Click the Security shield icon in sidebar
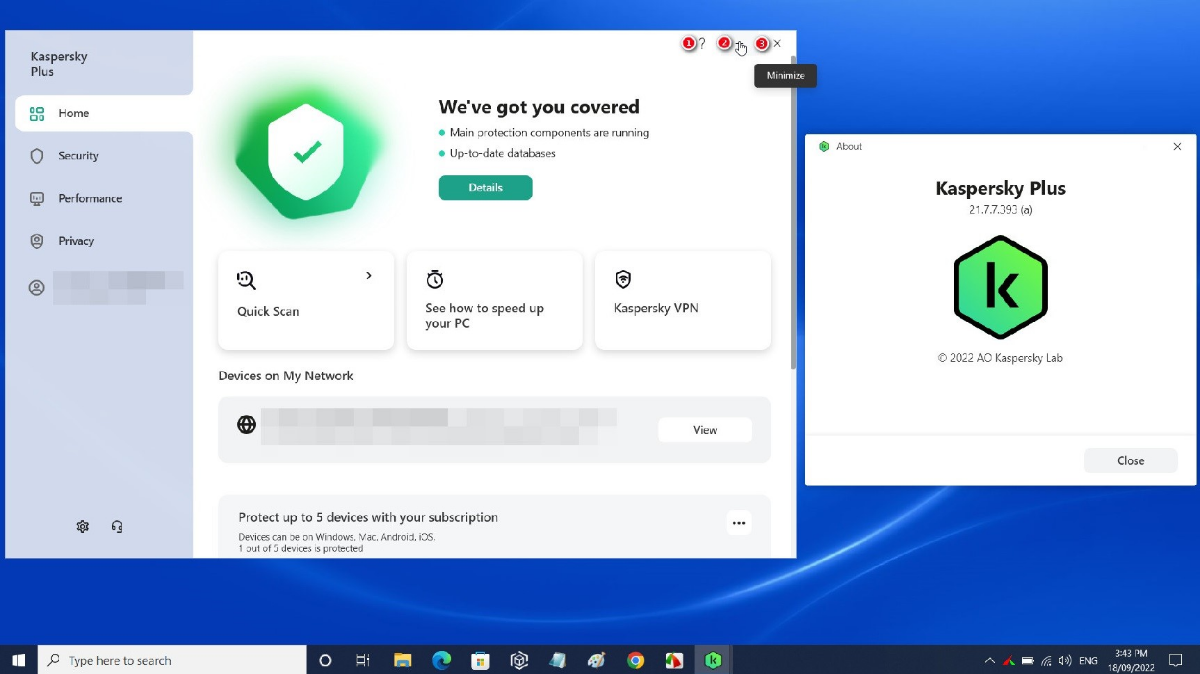This screenshot has height=674, width=1200. [x=37, y=156]
